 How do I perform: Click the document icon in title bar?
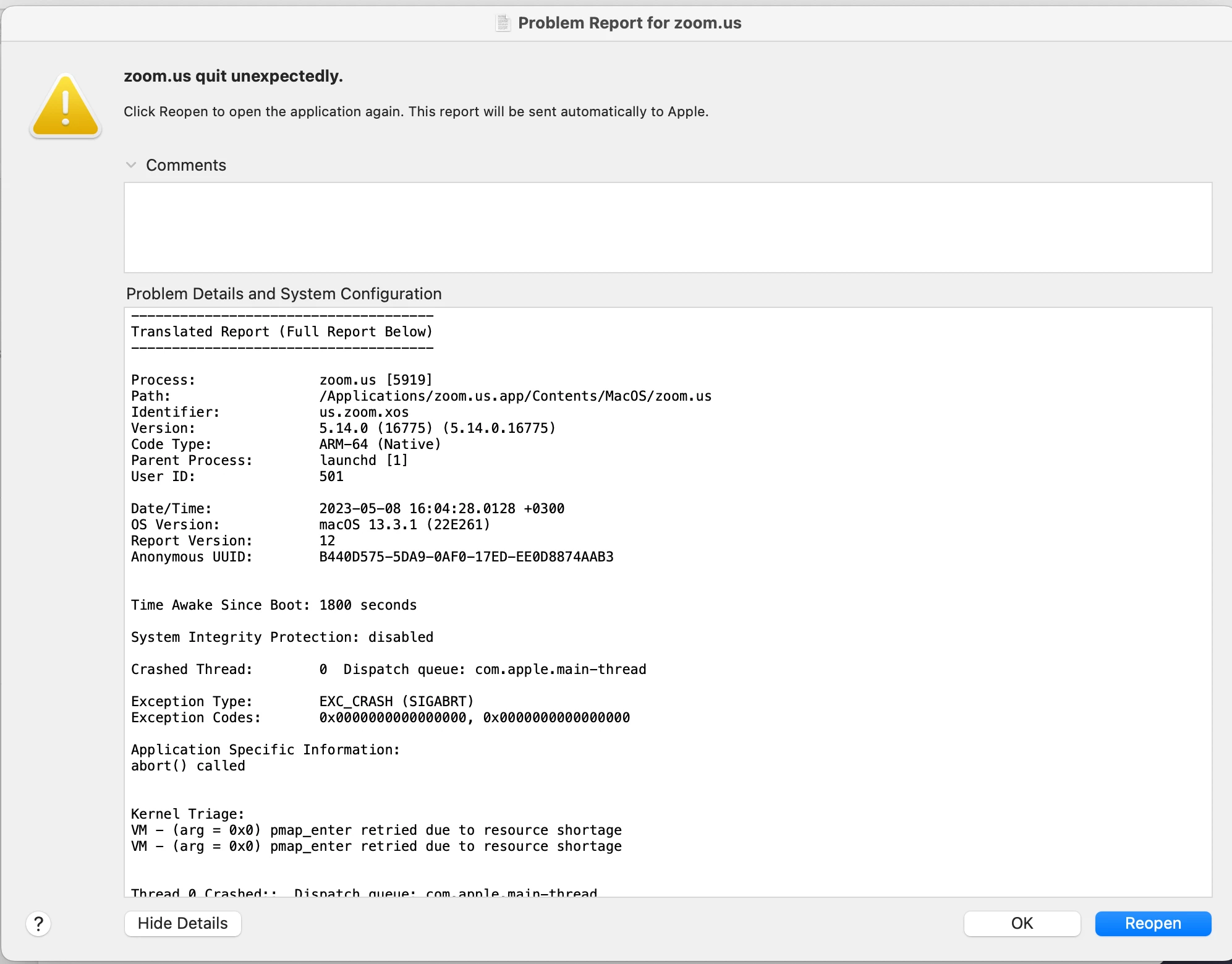tap(503, 23)
